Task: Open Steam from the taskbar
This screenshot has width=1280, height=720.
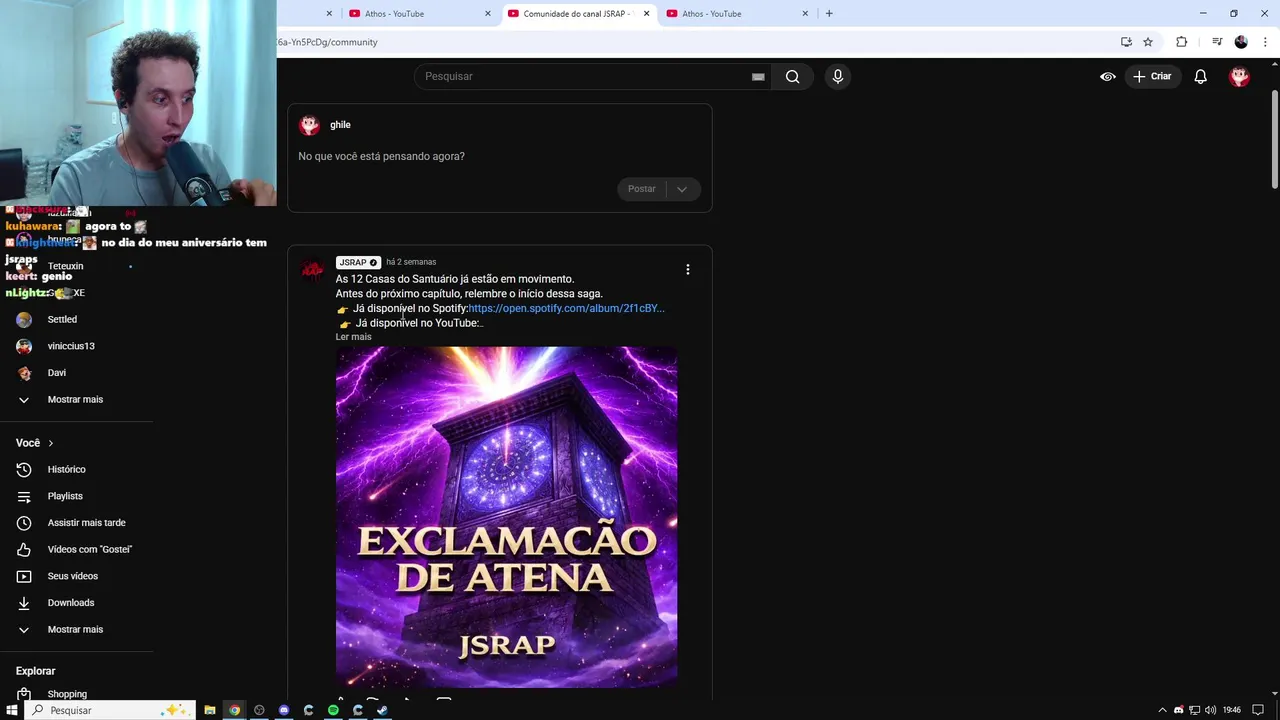Action: [x=382, y=710]
